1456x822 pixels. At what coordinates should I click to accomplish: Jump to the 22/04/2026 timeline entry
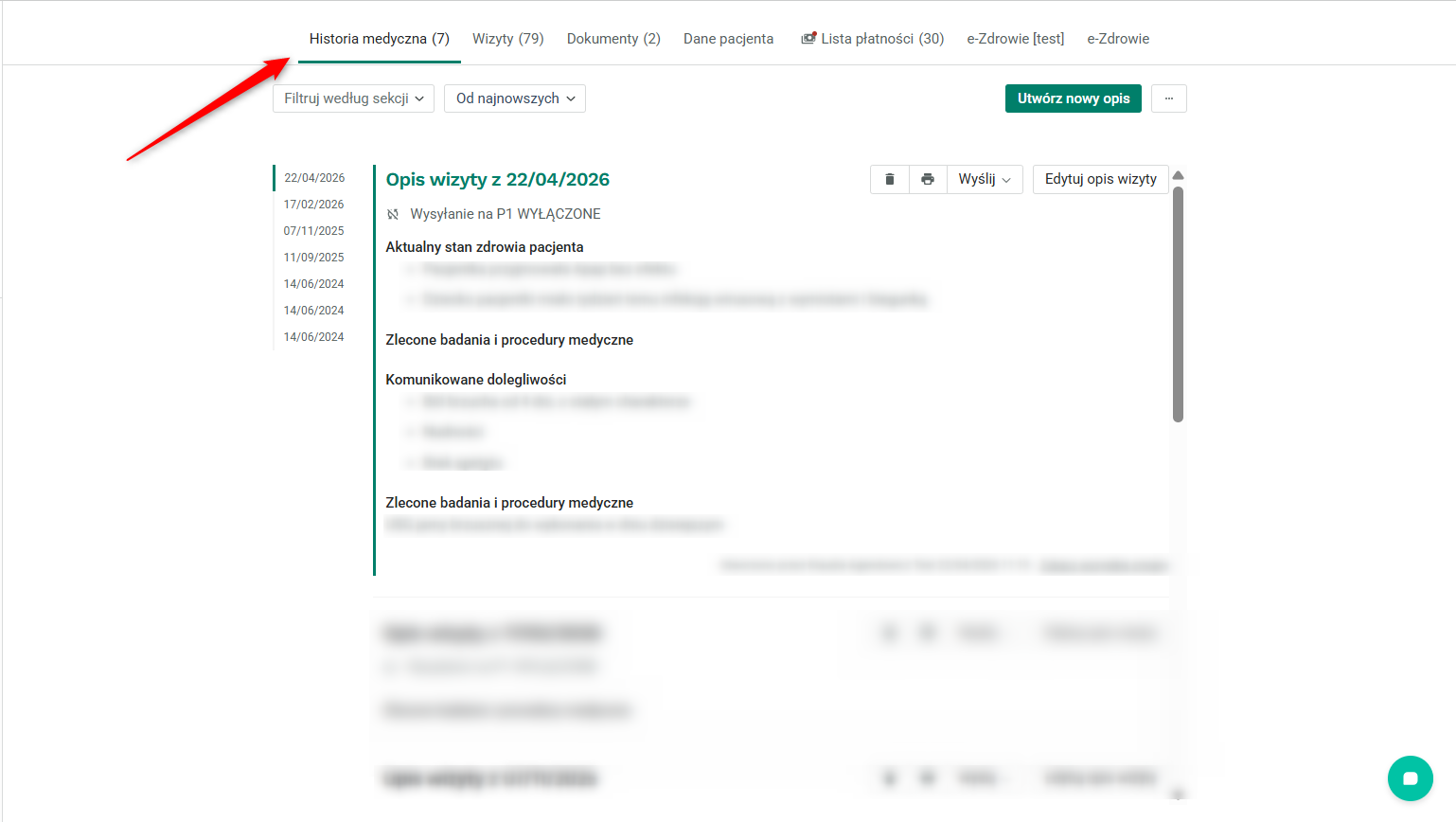pyautogui.click(x=314, y=178)
